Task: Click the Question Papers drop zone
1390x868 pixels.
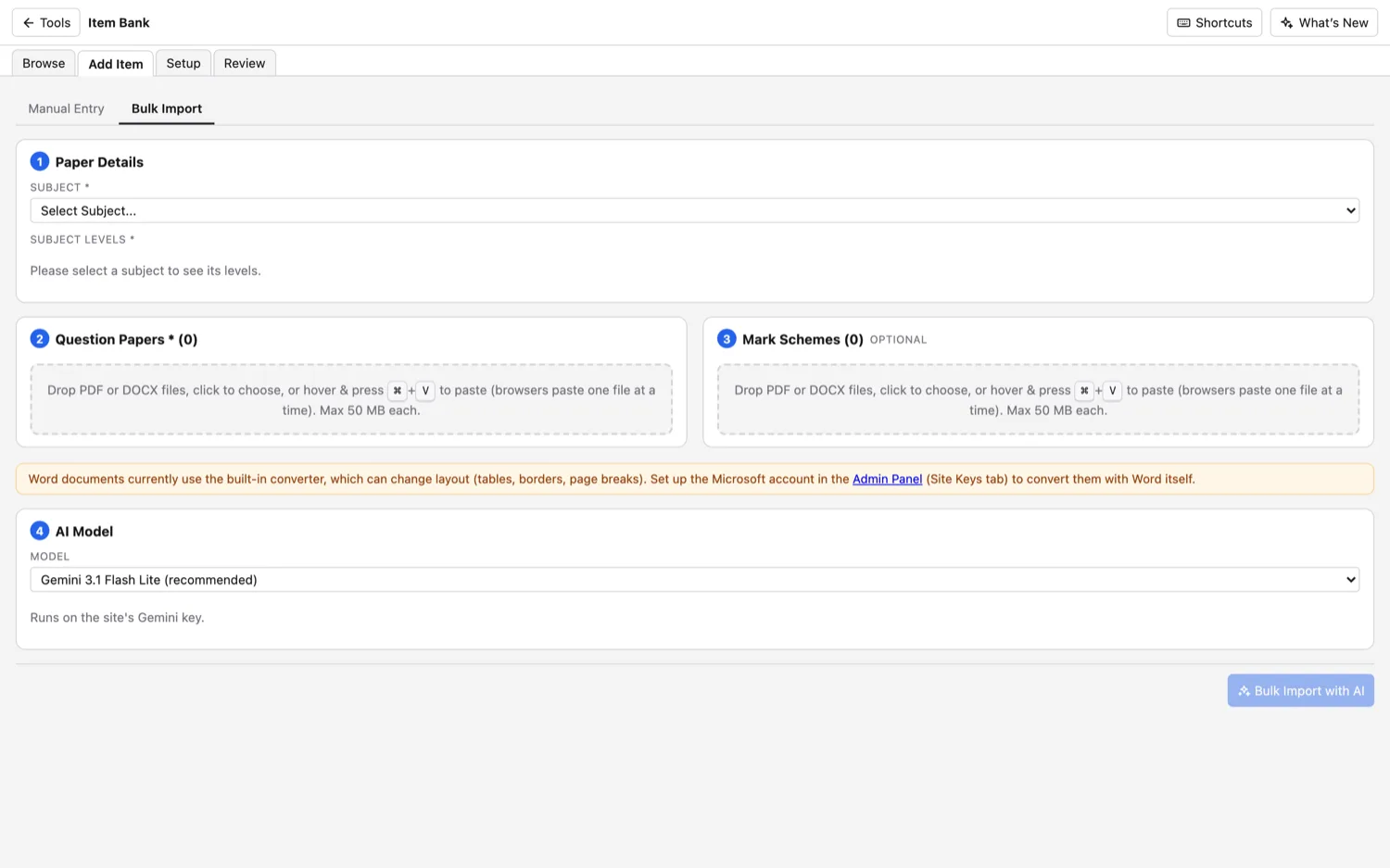Action: tap(351, 399)
